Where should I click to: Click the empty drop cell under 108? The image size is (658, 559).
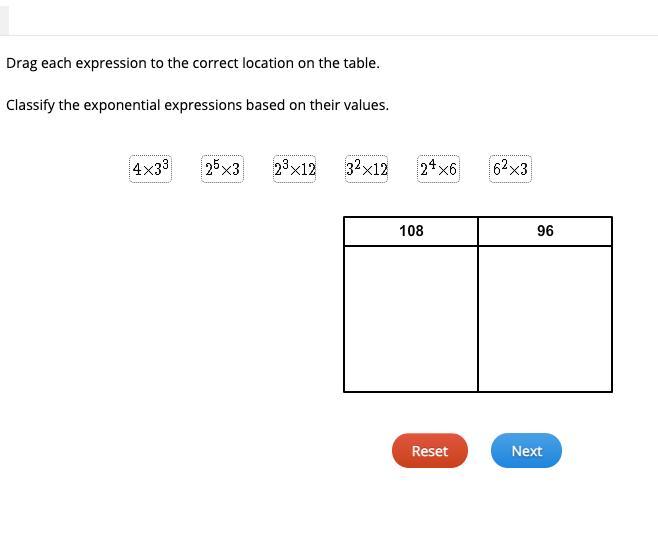click(411, 318)
